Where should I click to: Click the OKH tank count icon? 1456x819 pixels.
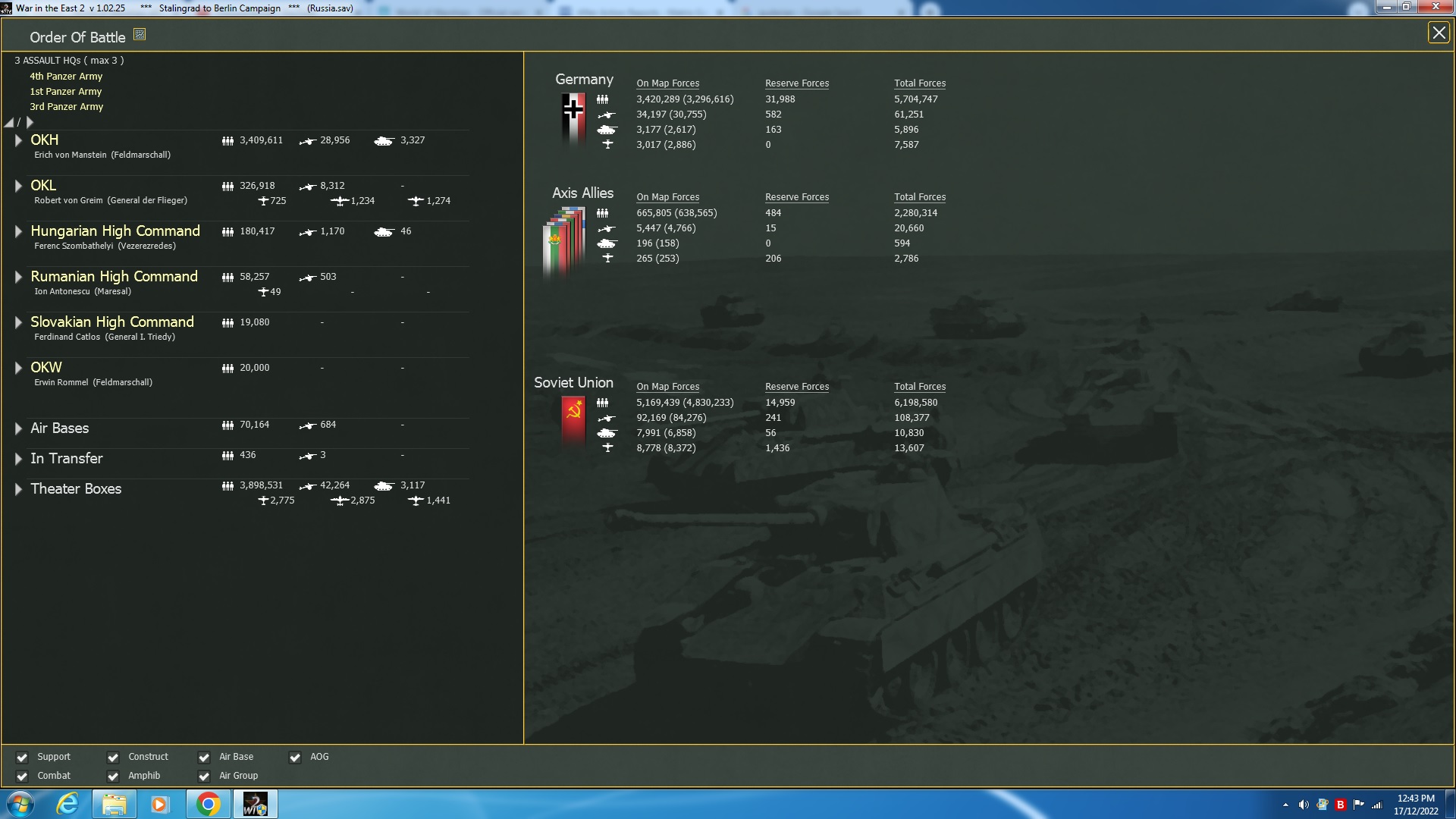[x=384, y=141]
